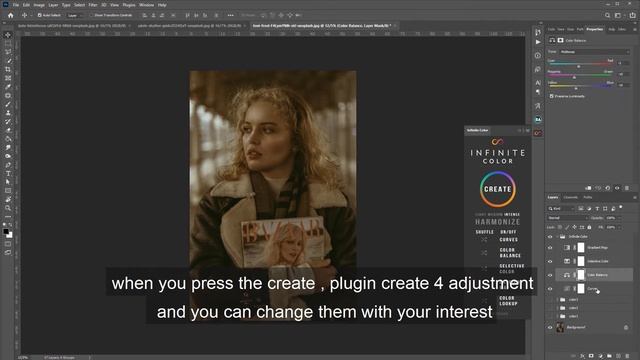Image resolution: width=640 pixels, height=360 pixels.
Task: Click the Background layer thumbnail
Action: point(560,327)
